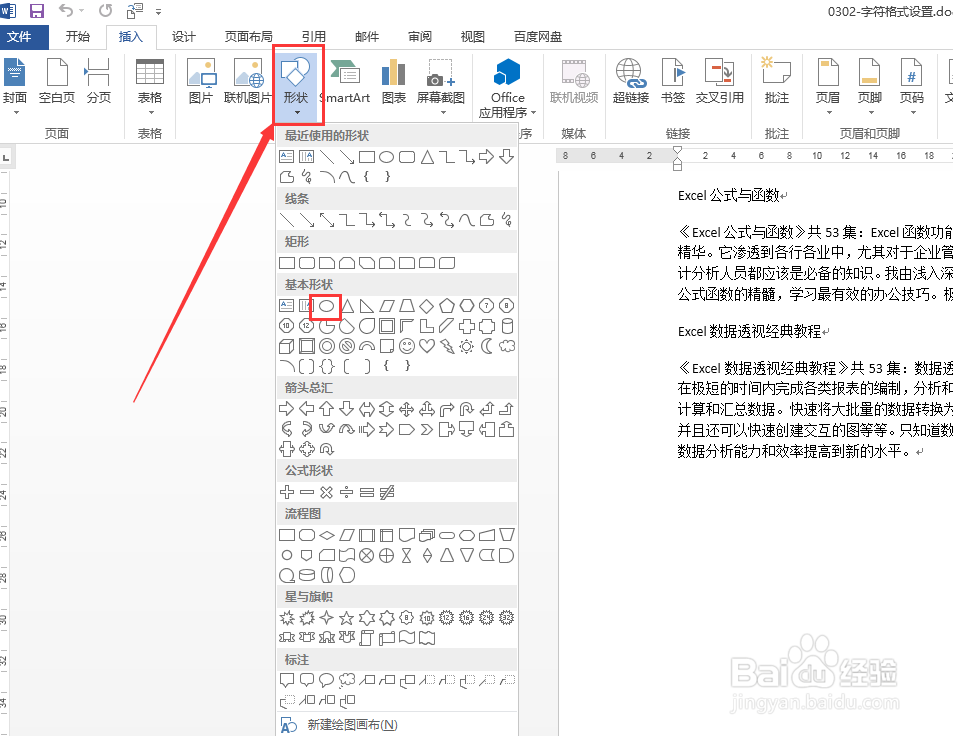Switch to the Page Layout (页面布局) tab
Image resolution: width=953 pixels, height=736 pixels.
tap(249, 36)
